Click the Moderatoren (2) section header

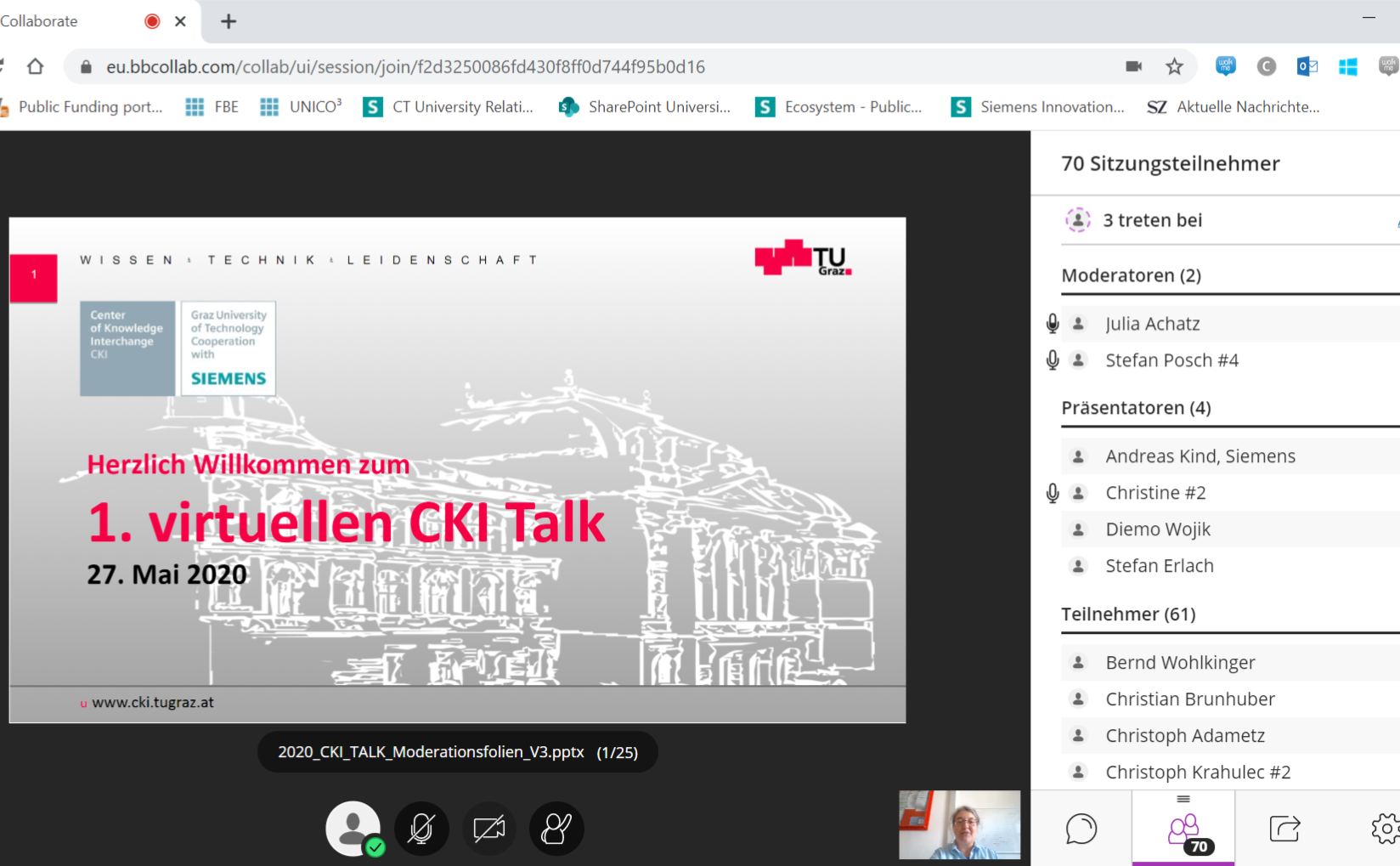[1132, 275]
